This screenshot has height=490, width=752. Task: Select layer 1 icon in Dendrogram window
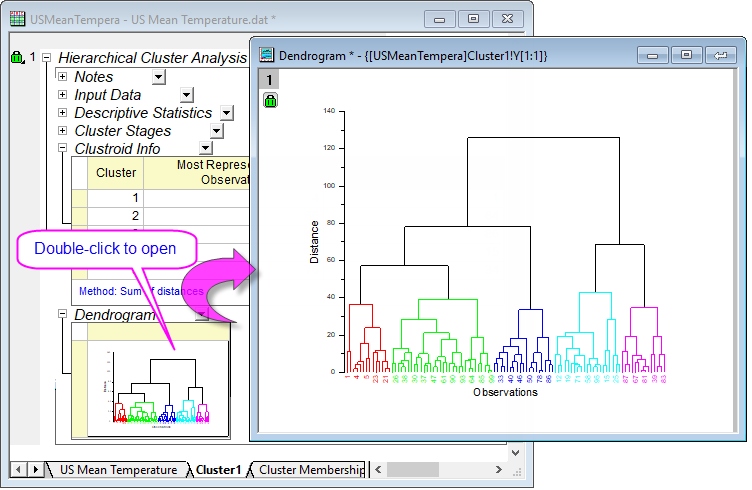click(x=270, y=79)
